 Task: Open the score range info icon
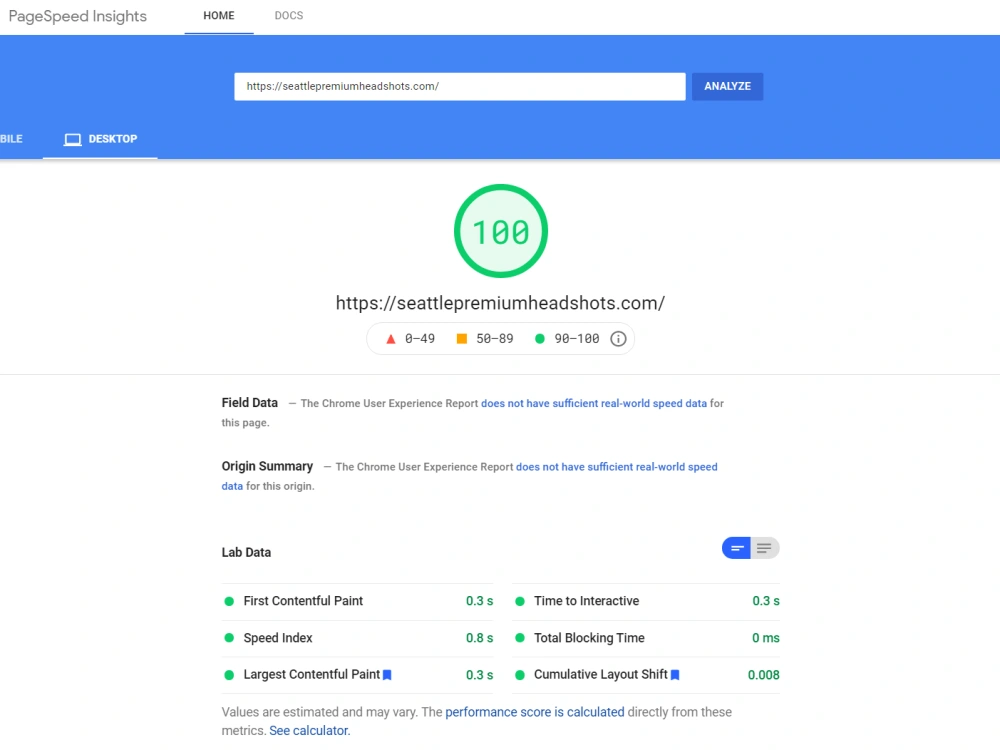coord(618,339)
